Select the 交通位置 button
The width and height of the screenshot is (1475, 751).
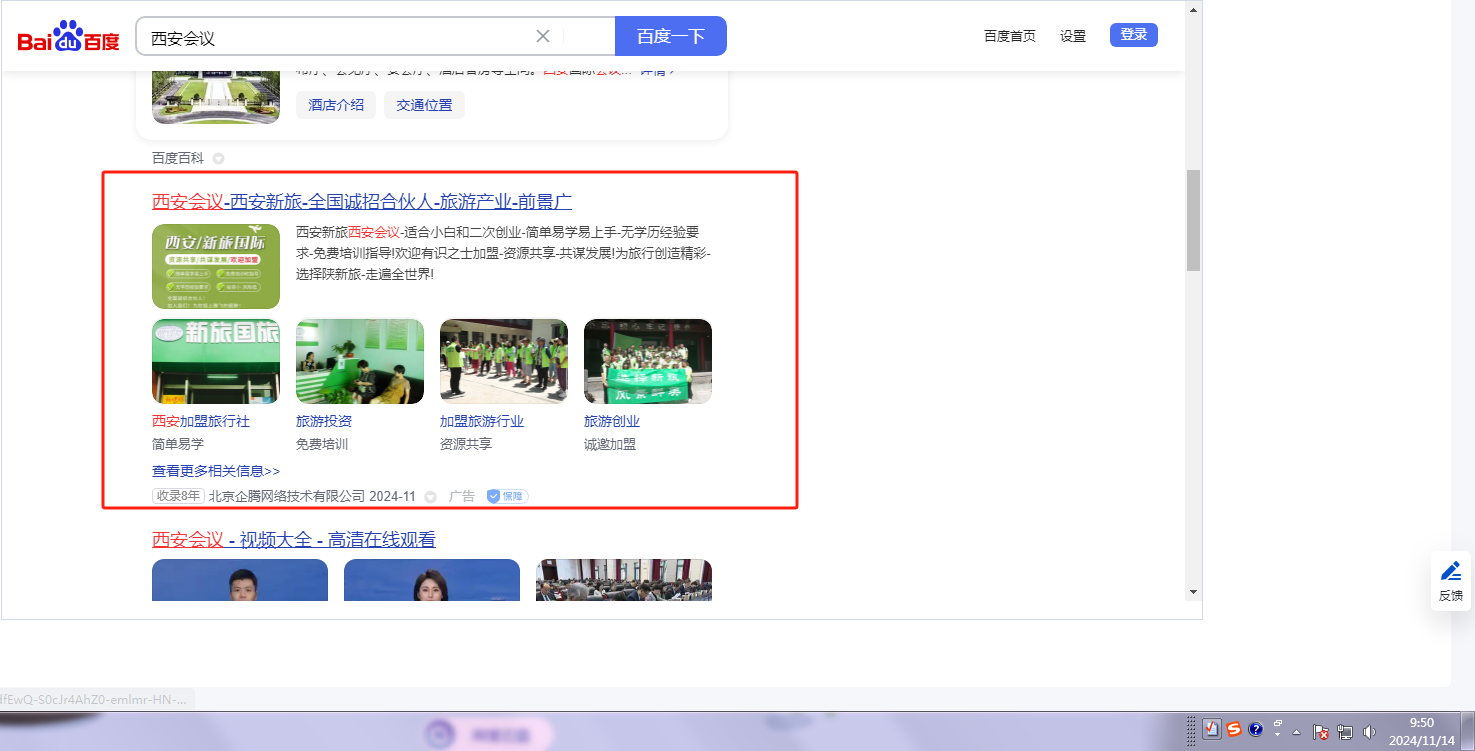coord(424,105)
